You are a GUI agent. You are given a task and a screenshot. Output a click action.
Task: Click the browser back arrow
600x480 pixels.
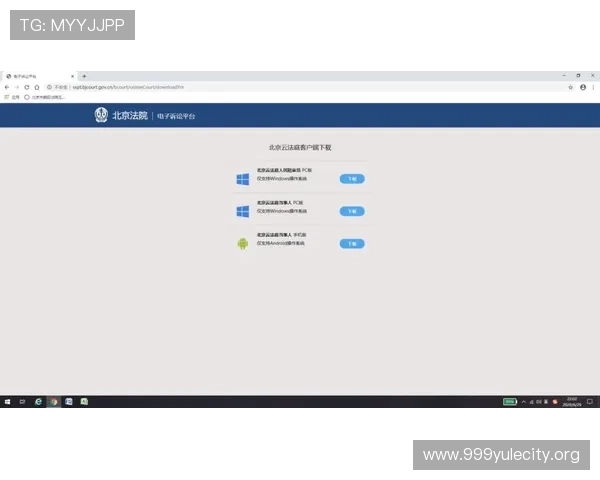click(x=7, y=87)
